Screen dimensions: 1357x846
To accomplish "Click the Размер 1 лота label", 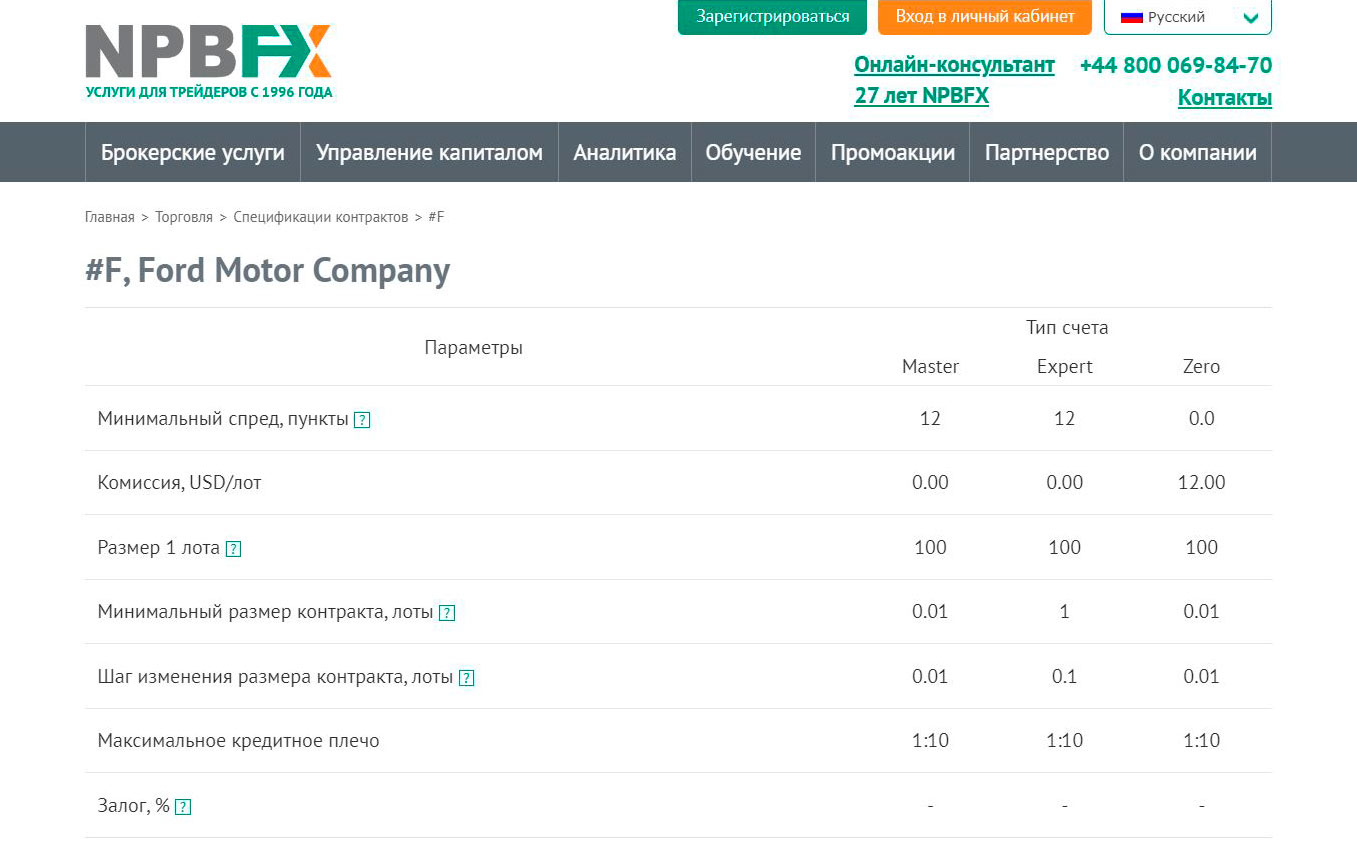I will point(158,548).
